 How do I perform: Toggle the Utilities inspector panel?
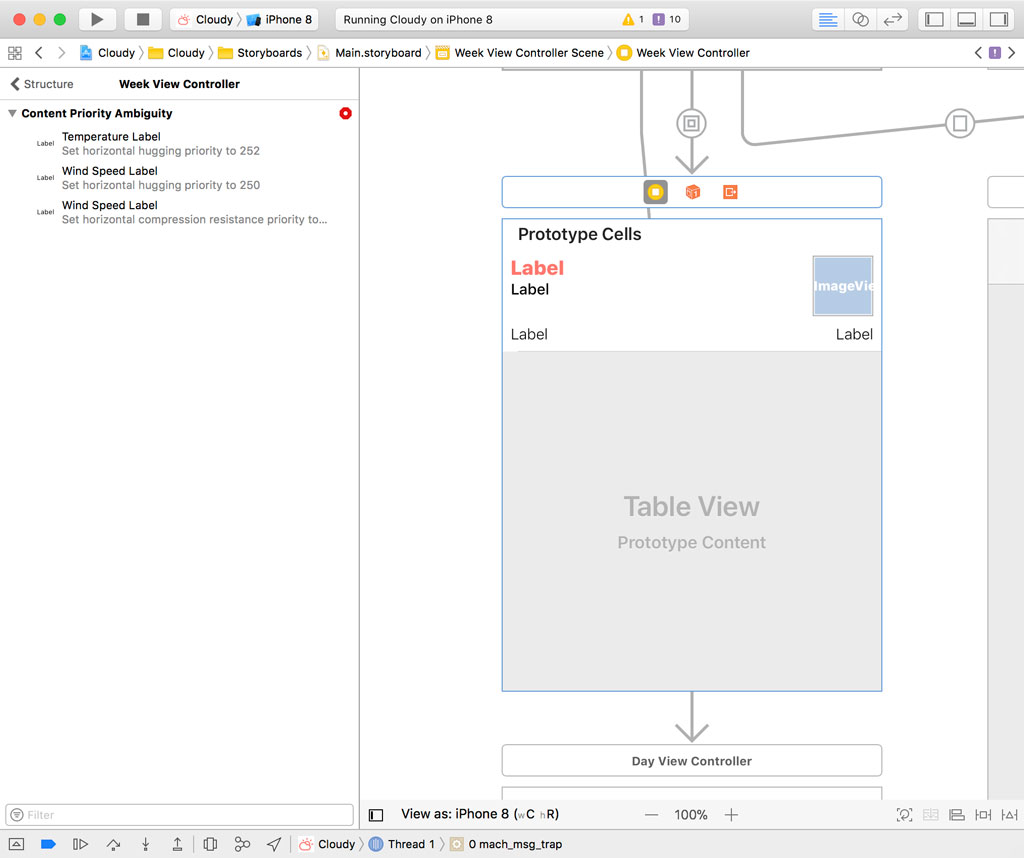coord(998,19)
